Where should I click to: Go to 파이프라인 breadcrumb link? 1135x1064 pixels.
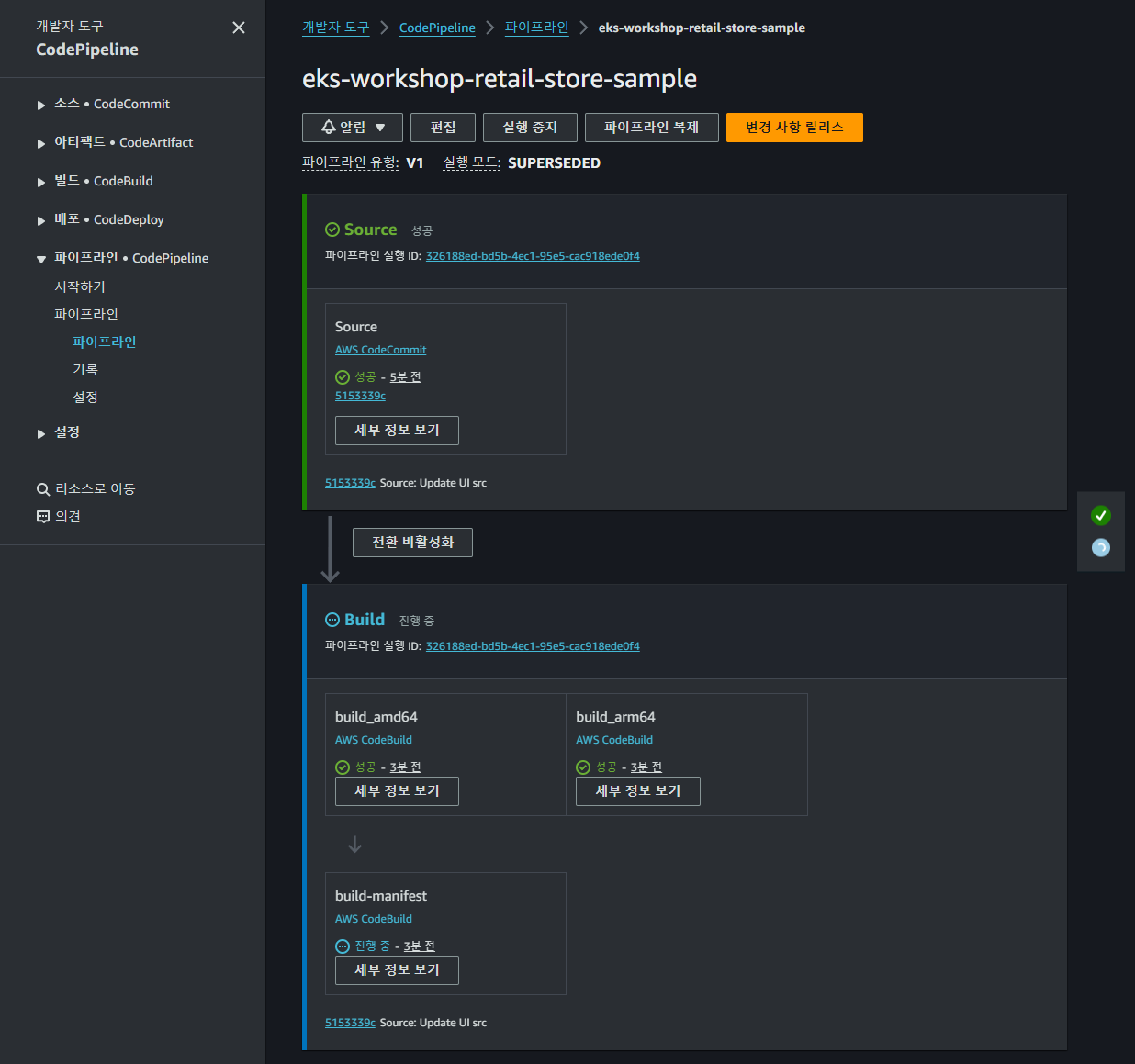(x=536, y=28)
